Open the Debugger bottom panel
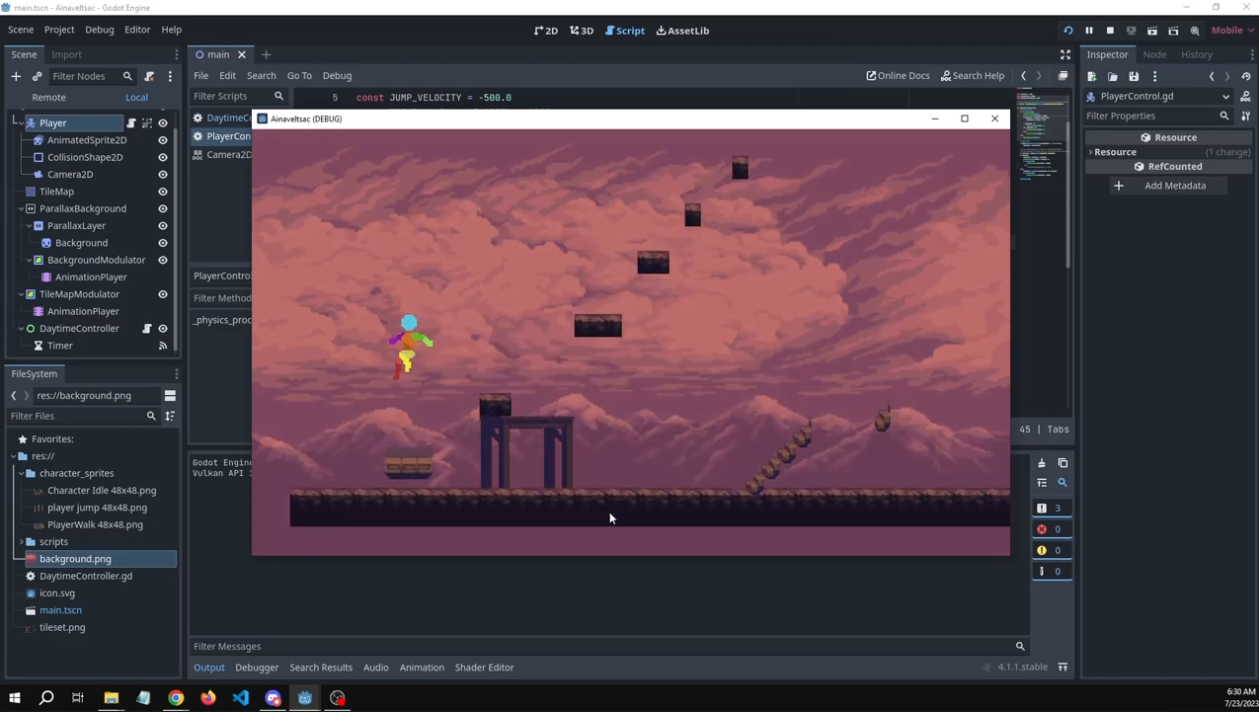Screen dimensions: 1259x712 (257, 667)
